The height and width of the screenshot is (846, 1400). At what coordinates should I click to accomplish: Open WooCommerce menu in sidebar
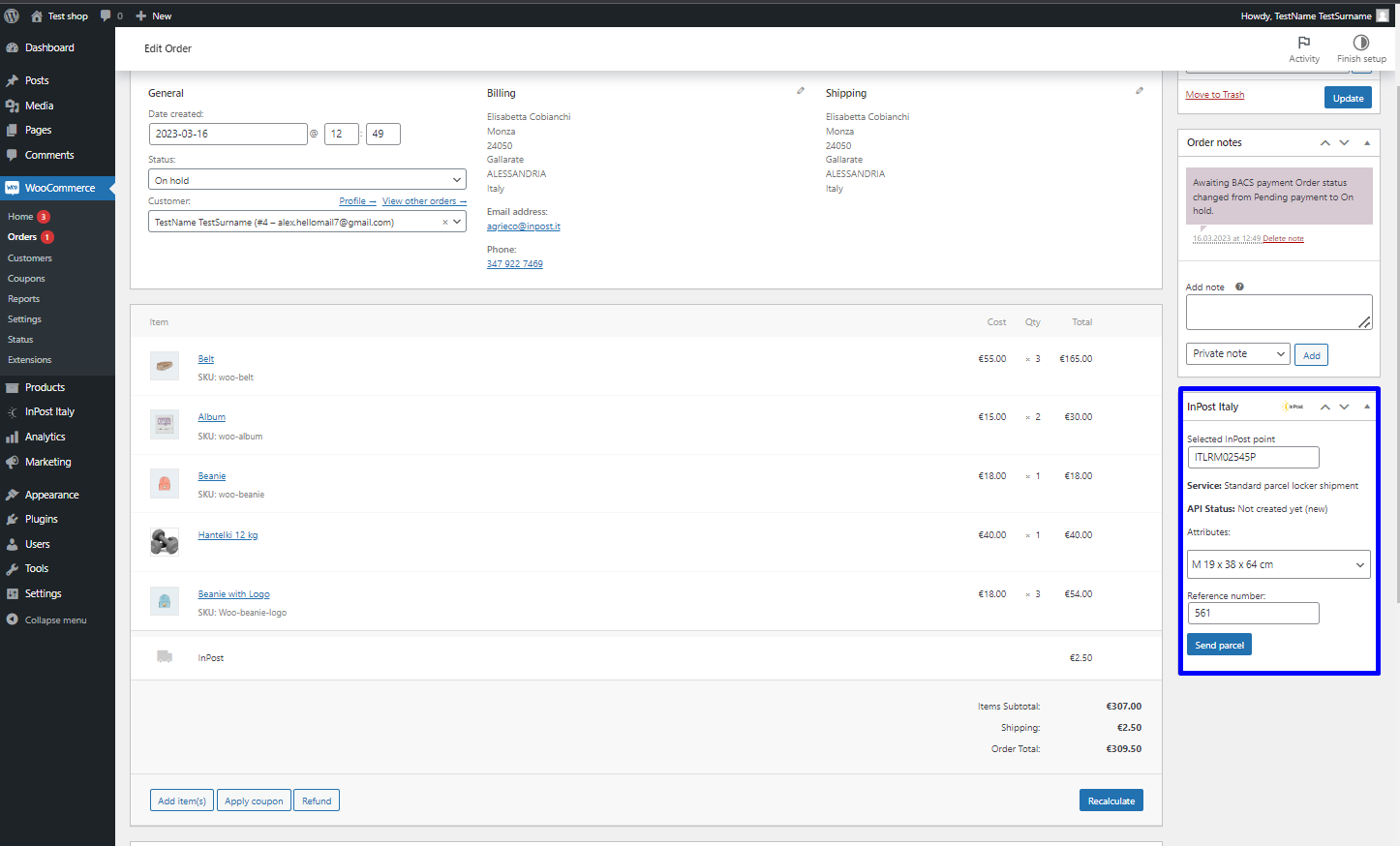59,188
